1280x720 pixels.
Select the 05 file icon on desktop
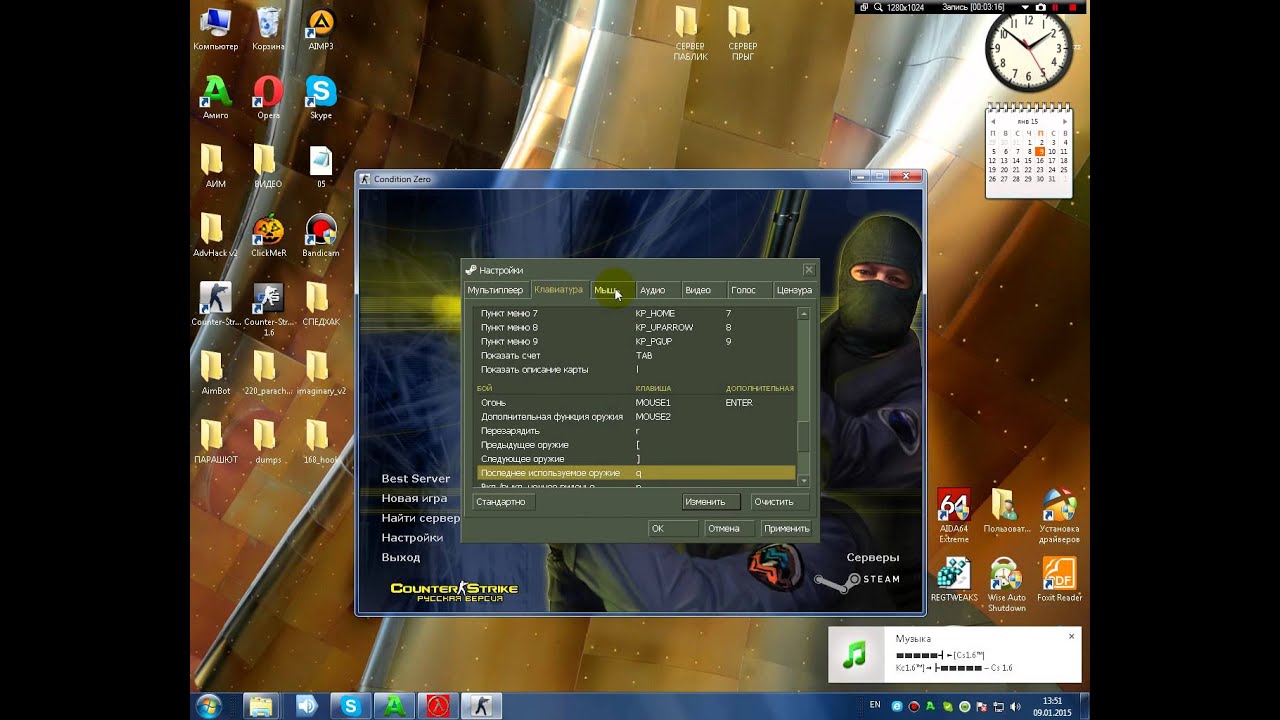pos(320,166)
